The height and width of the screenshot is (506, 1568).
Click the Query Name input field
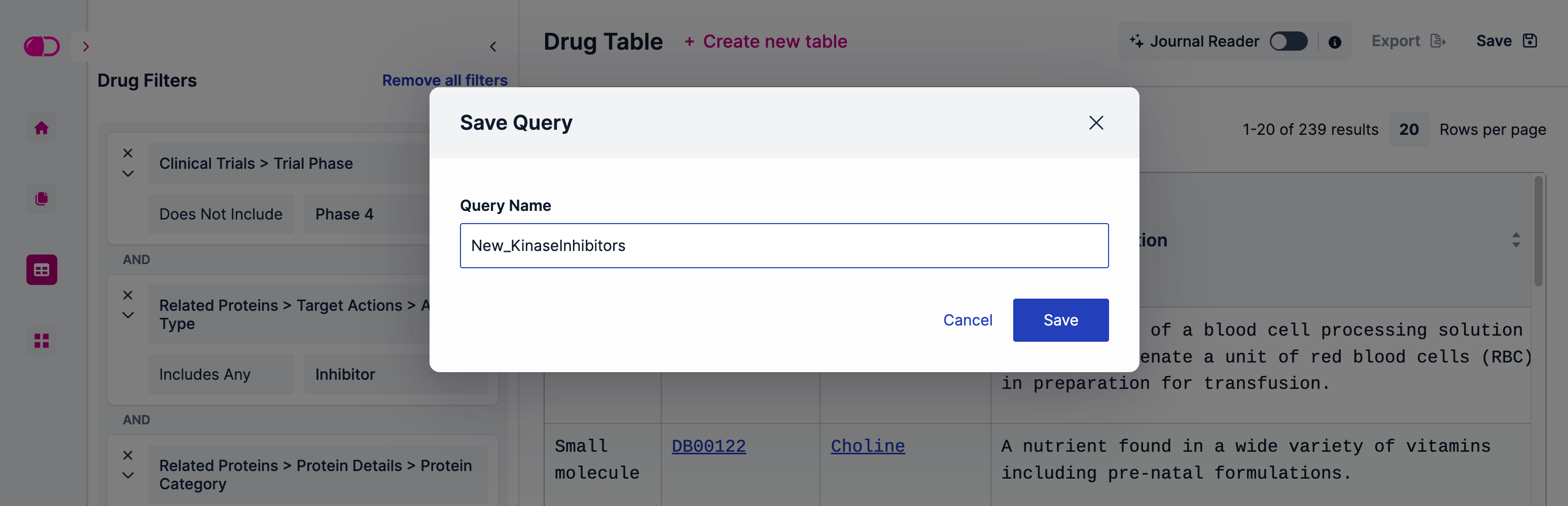(784, 245)
